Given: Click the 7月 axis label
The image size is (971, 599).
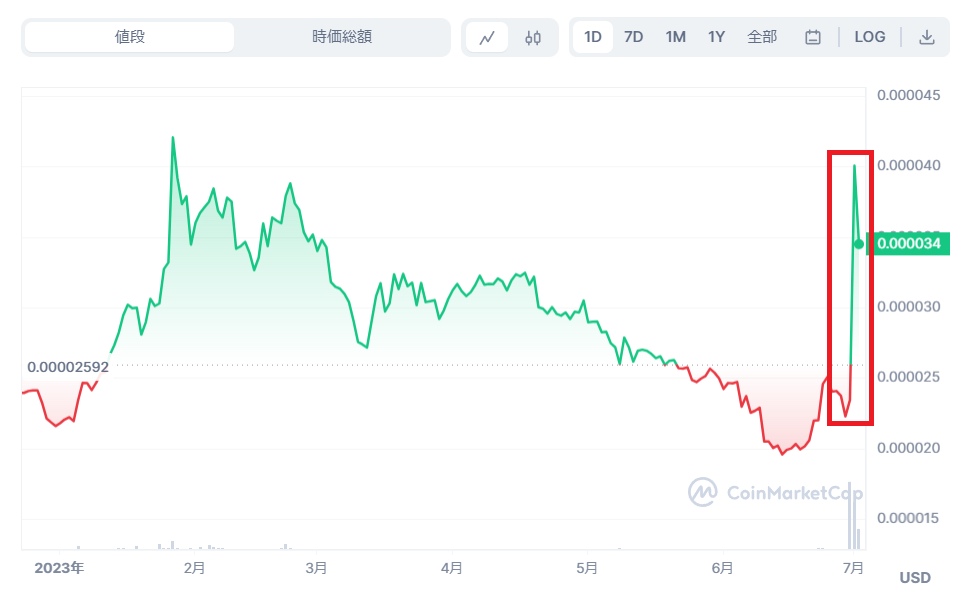Looking at the screenshot, I should click(x=853, y=567).
